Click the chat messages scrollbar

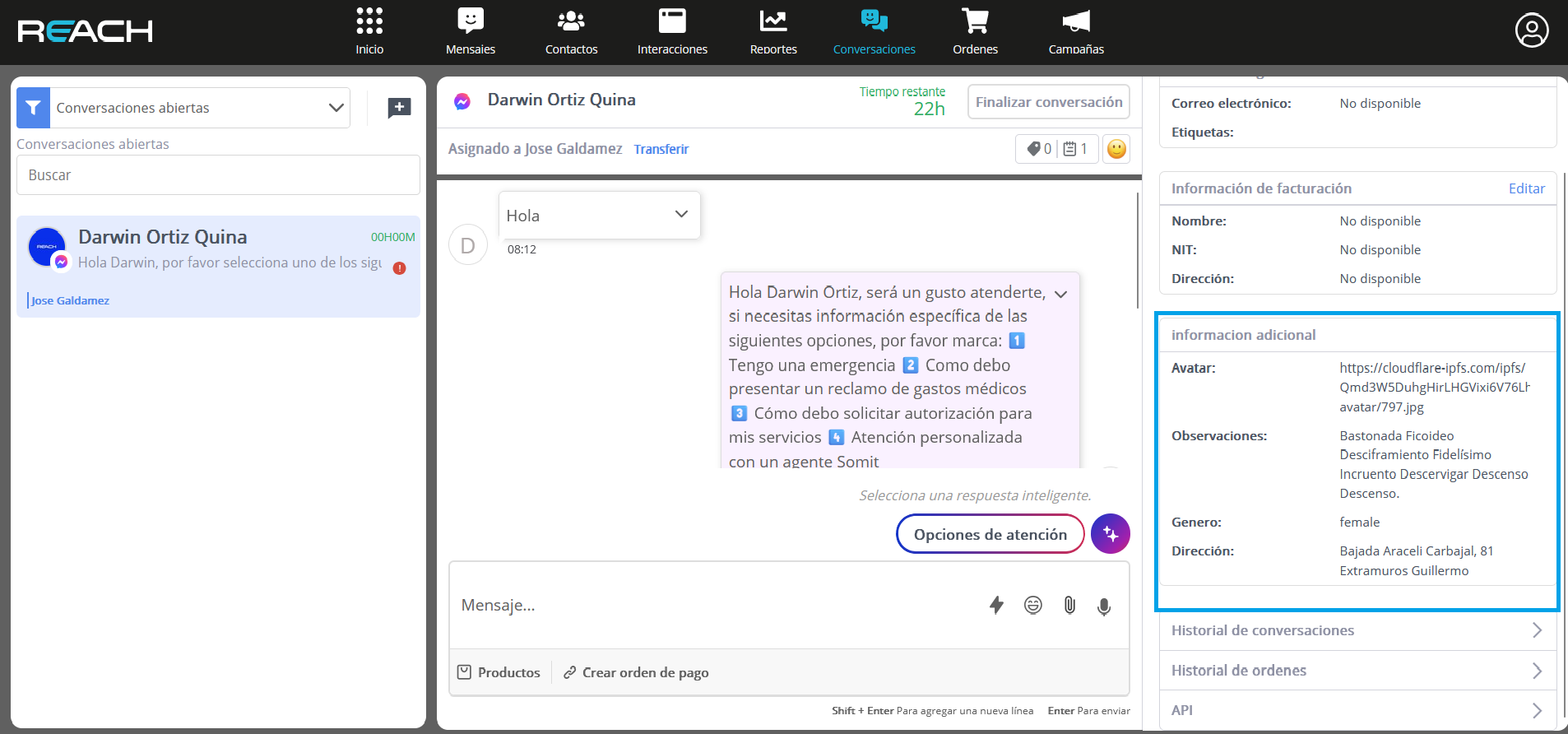pyautogui.click(x=1137, y=251)
